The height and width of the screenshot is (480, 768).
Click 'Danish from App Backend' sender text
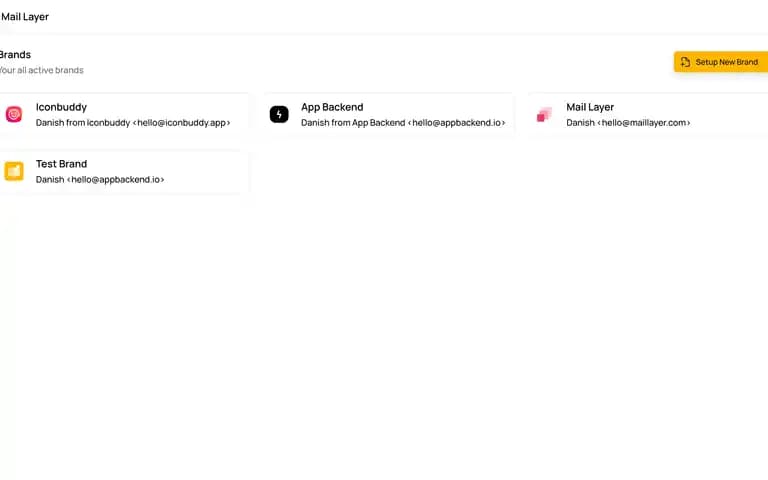pyautogui.click(x=353, y=123)
